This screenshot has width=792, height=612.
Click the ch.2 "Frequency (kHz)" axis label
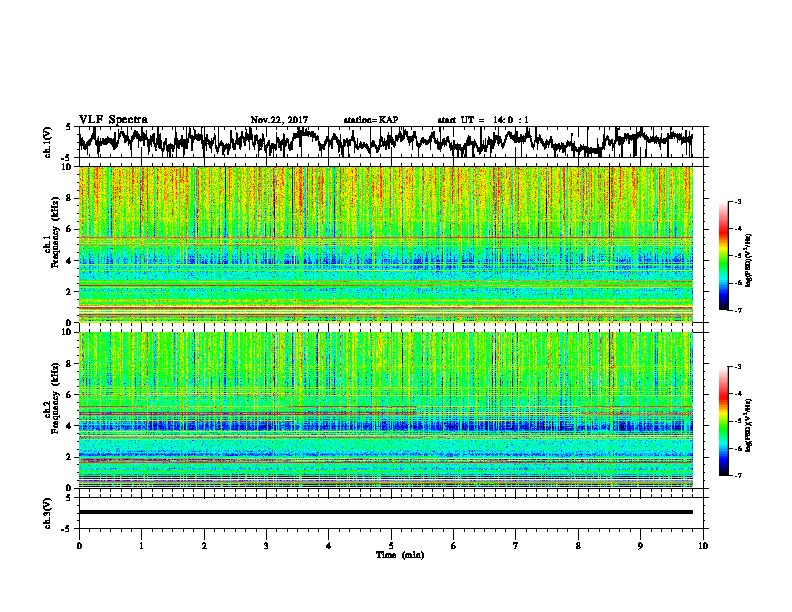55,398
